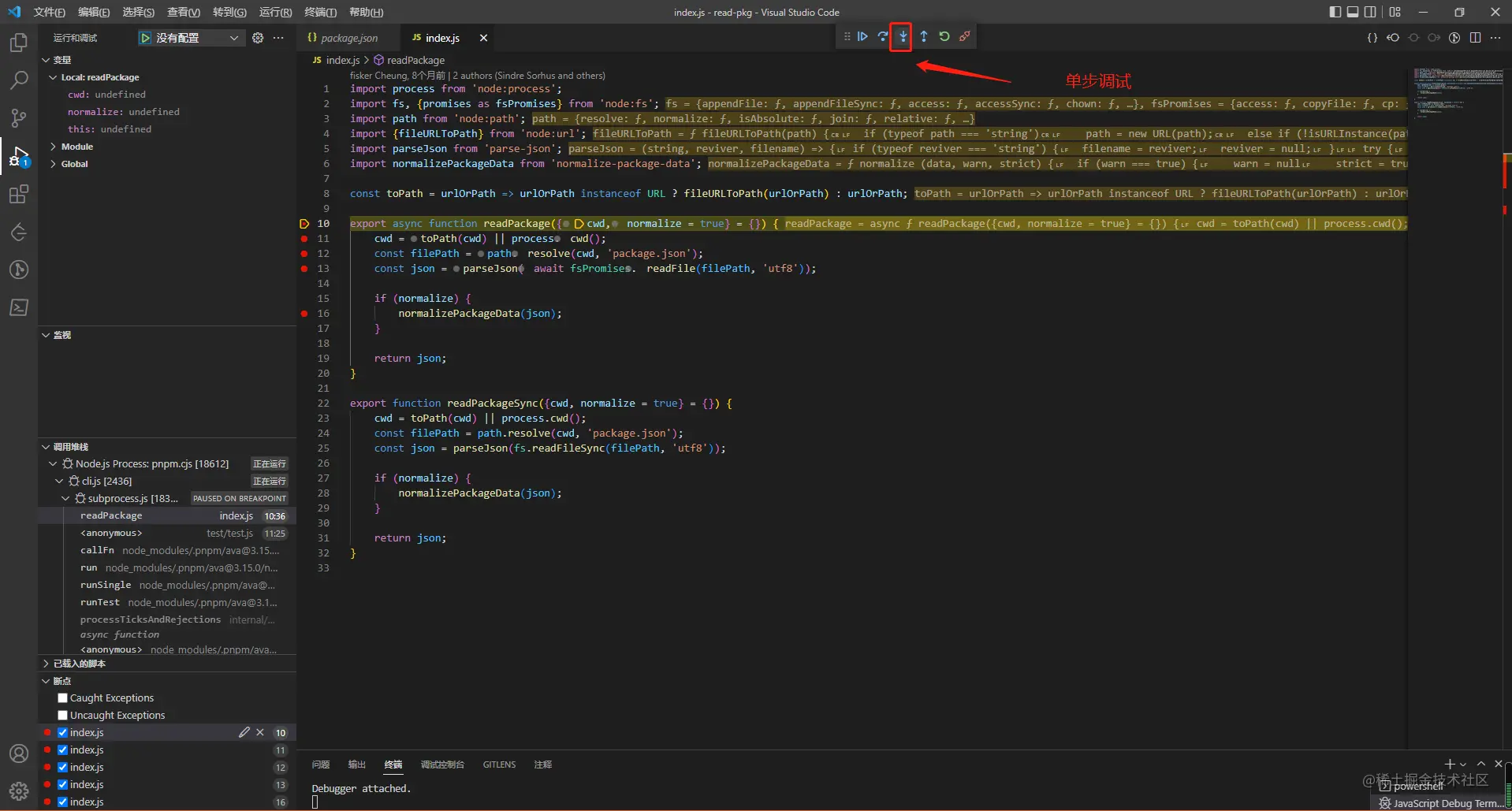This screenshot has height=811, width=1512.
Task: Click the Step Into debug button
Action: 903,37
